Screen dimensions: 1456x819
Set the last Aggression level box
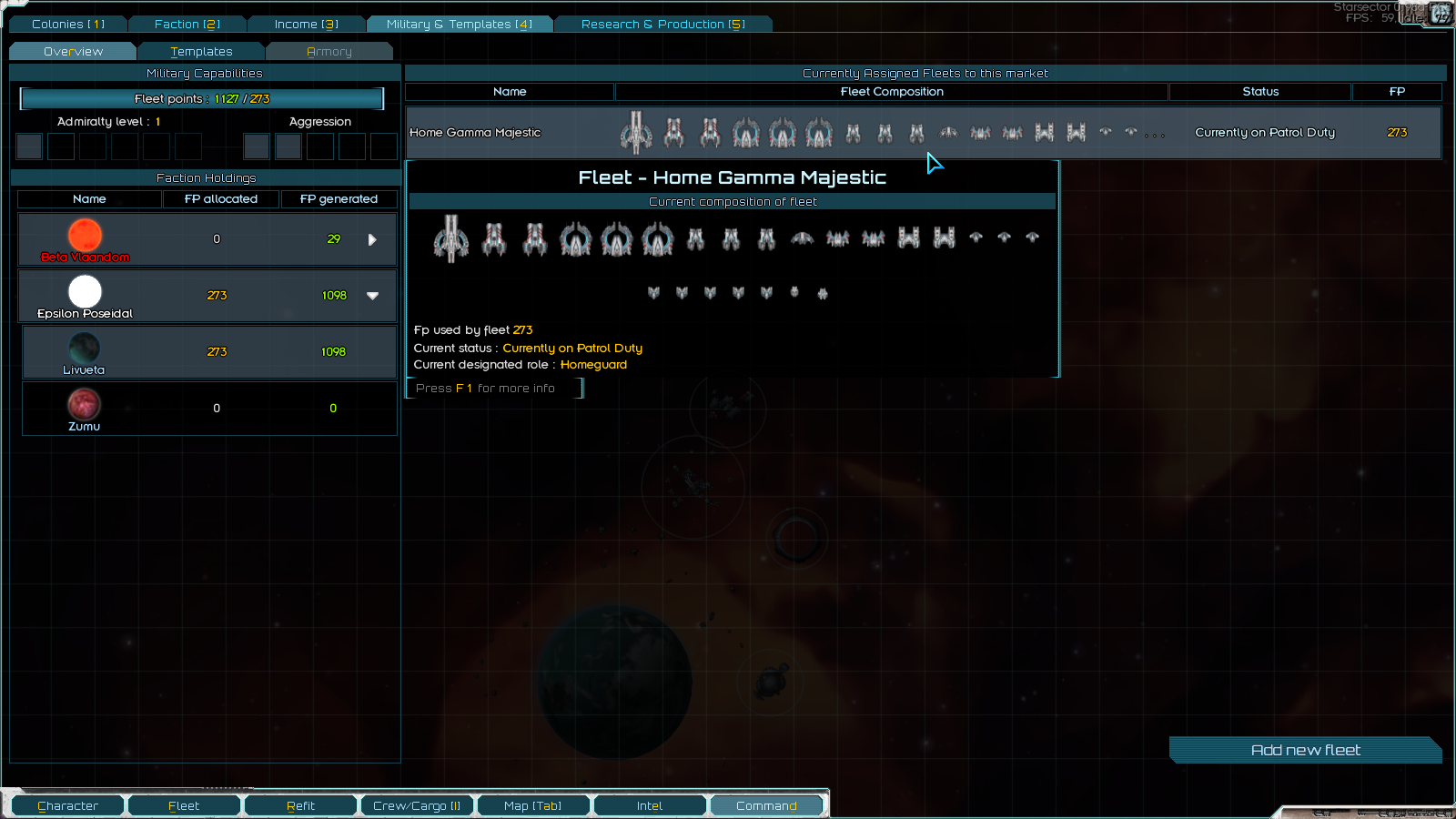(x=384, y=147)
